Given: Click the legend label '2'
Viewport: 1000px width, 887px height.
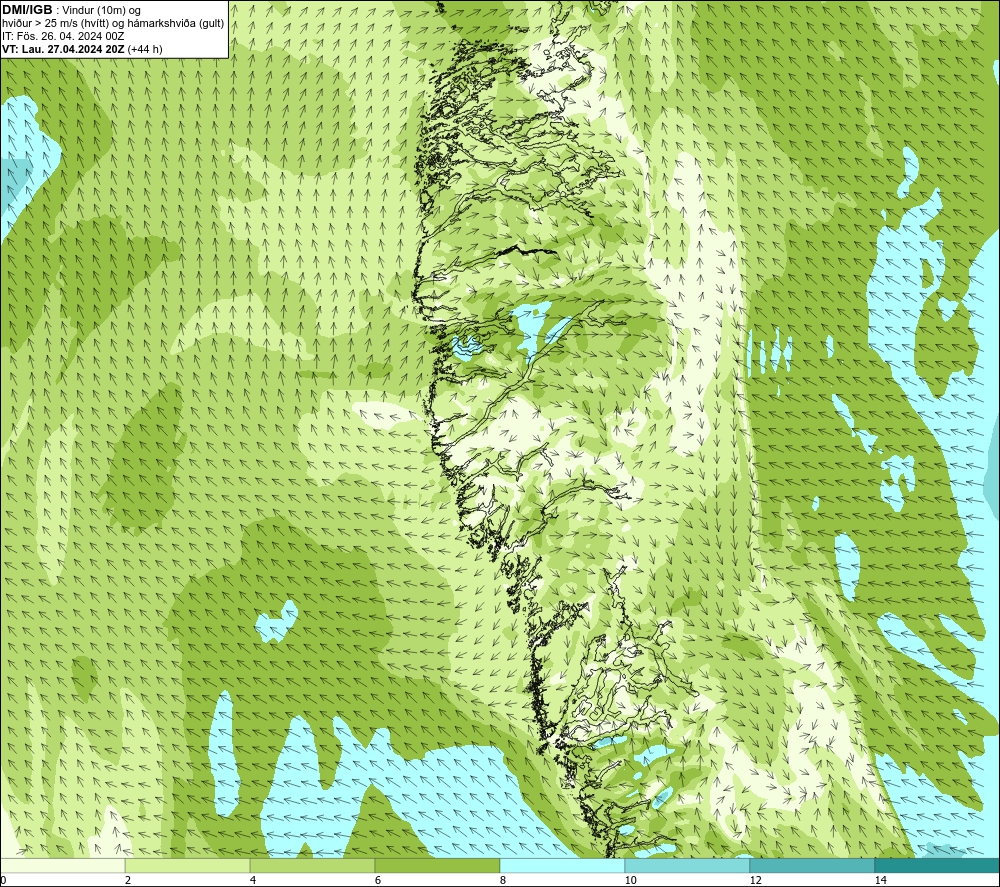Looking at the screenshot, I should [128, 880].
